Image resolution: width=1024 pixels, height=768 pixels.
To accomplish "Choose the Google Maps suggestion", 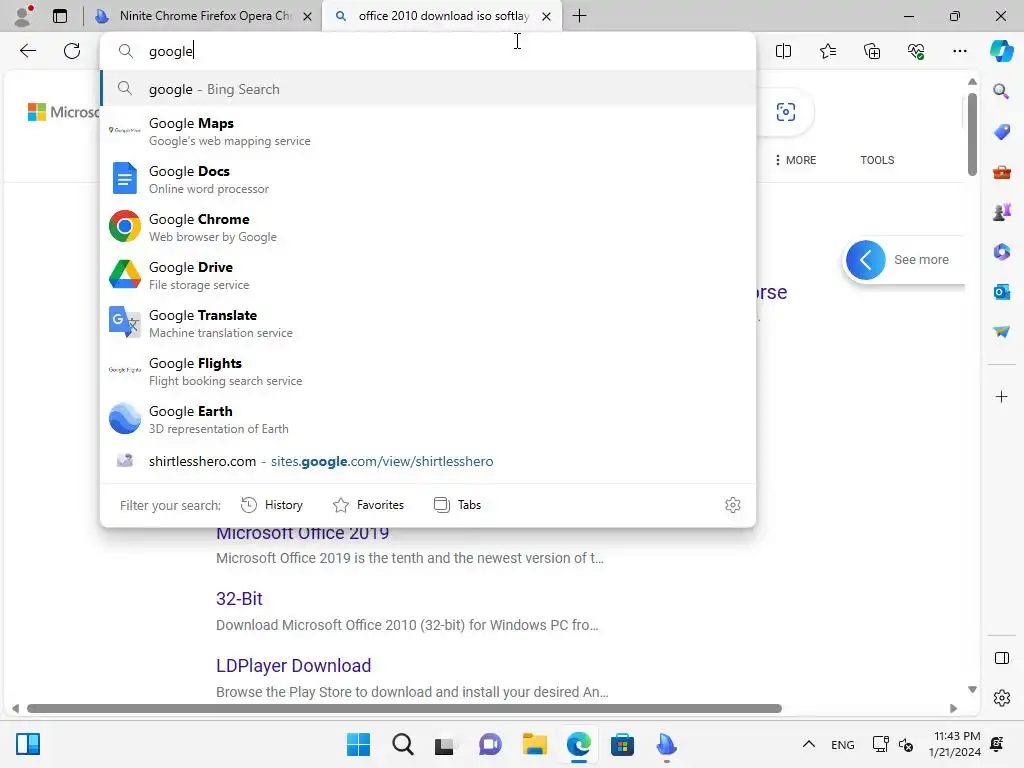I will (x=428, y=131).
